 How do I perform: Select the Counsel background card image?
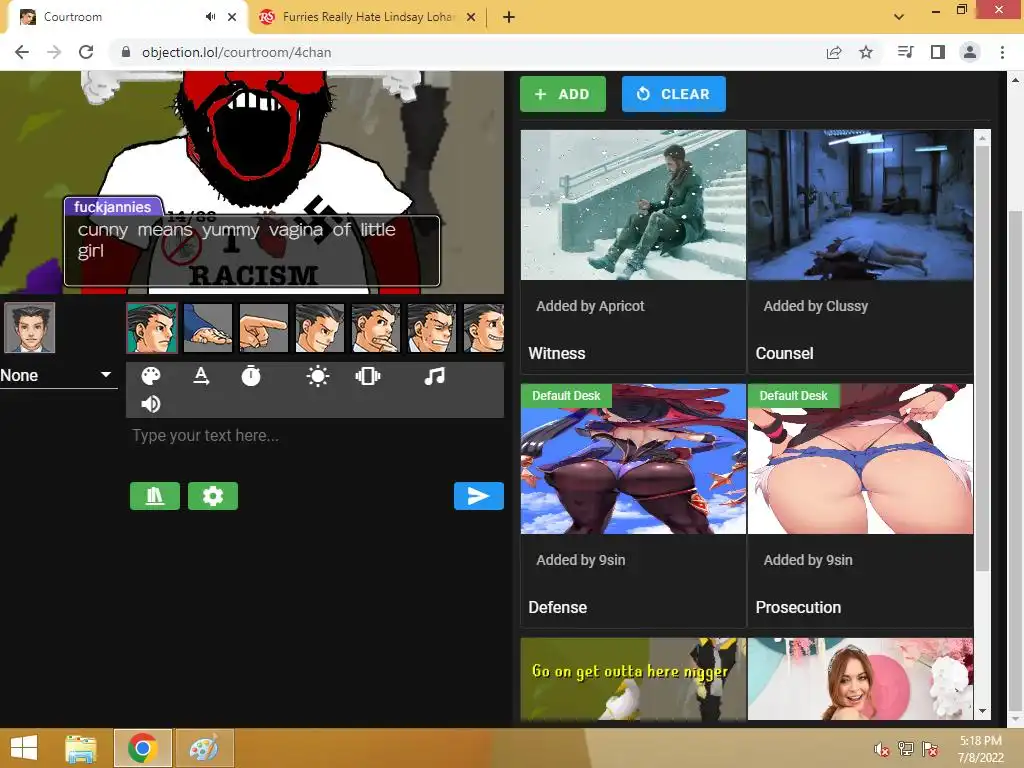pyautogui.click(x=860, y=205)
